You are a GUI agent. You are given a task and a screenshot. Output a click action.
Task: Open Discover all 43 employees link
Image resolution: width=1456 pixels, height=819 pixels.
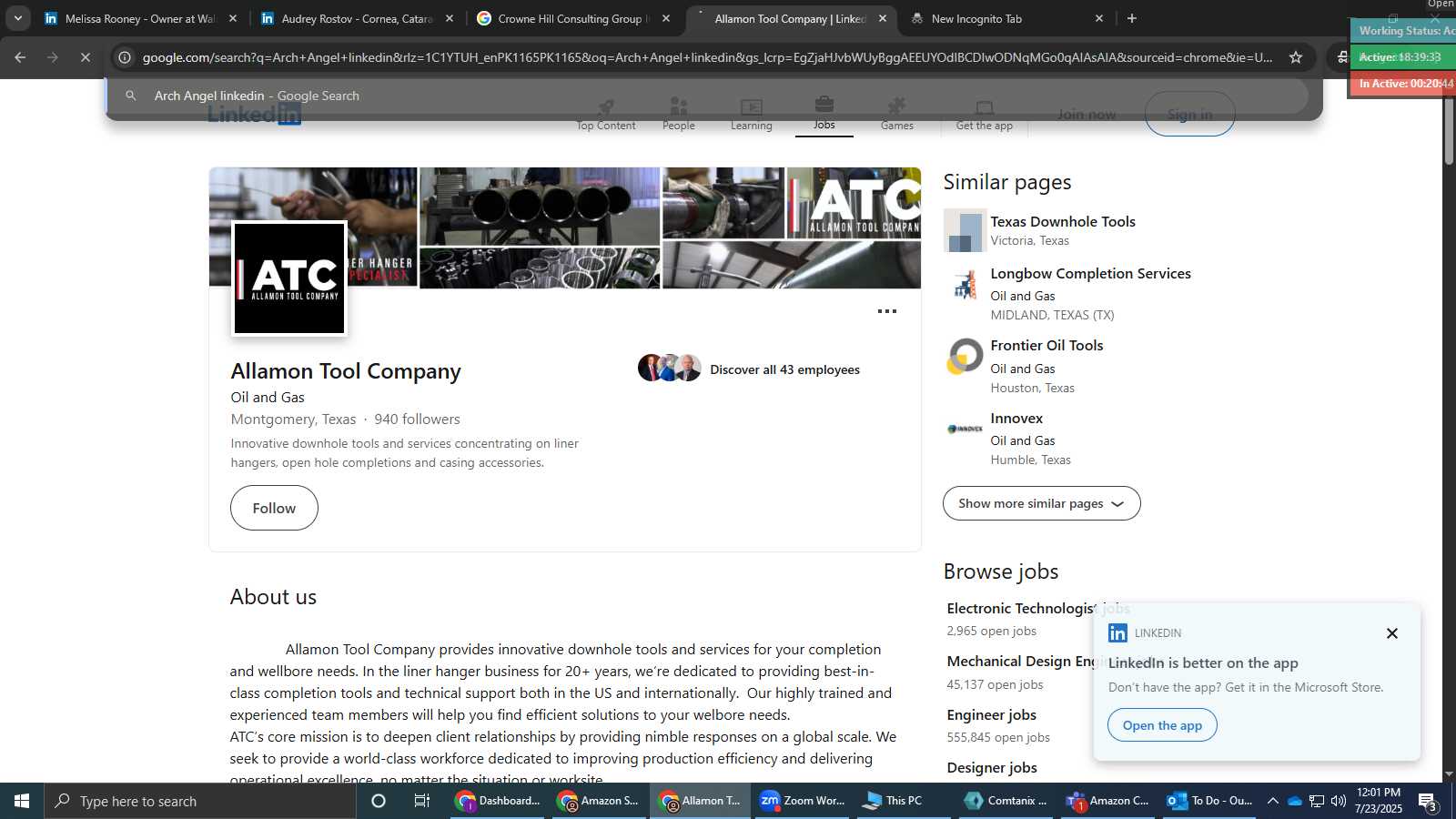[784, 369]
